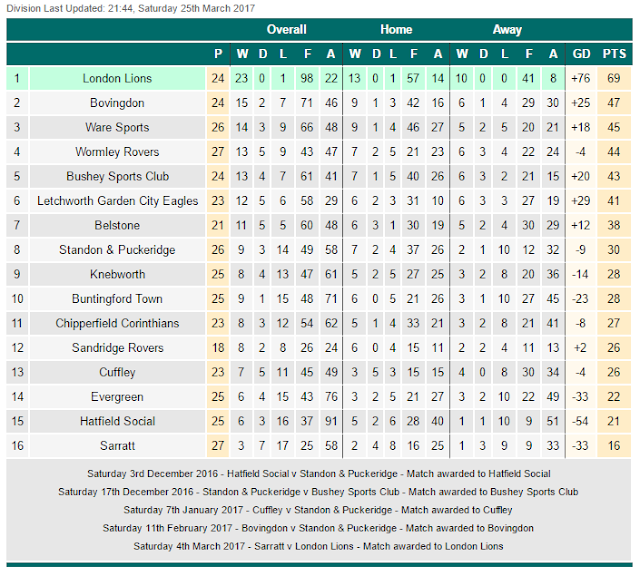Open Buntingford Town team entry
Viewport: 640px width, 576px height.
[116, 299]
